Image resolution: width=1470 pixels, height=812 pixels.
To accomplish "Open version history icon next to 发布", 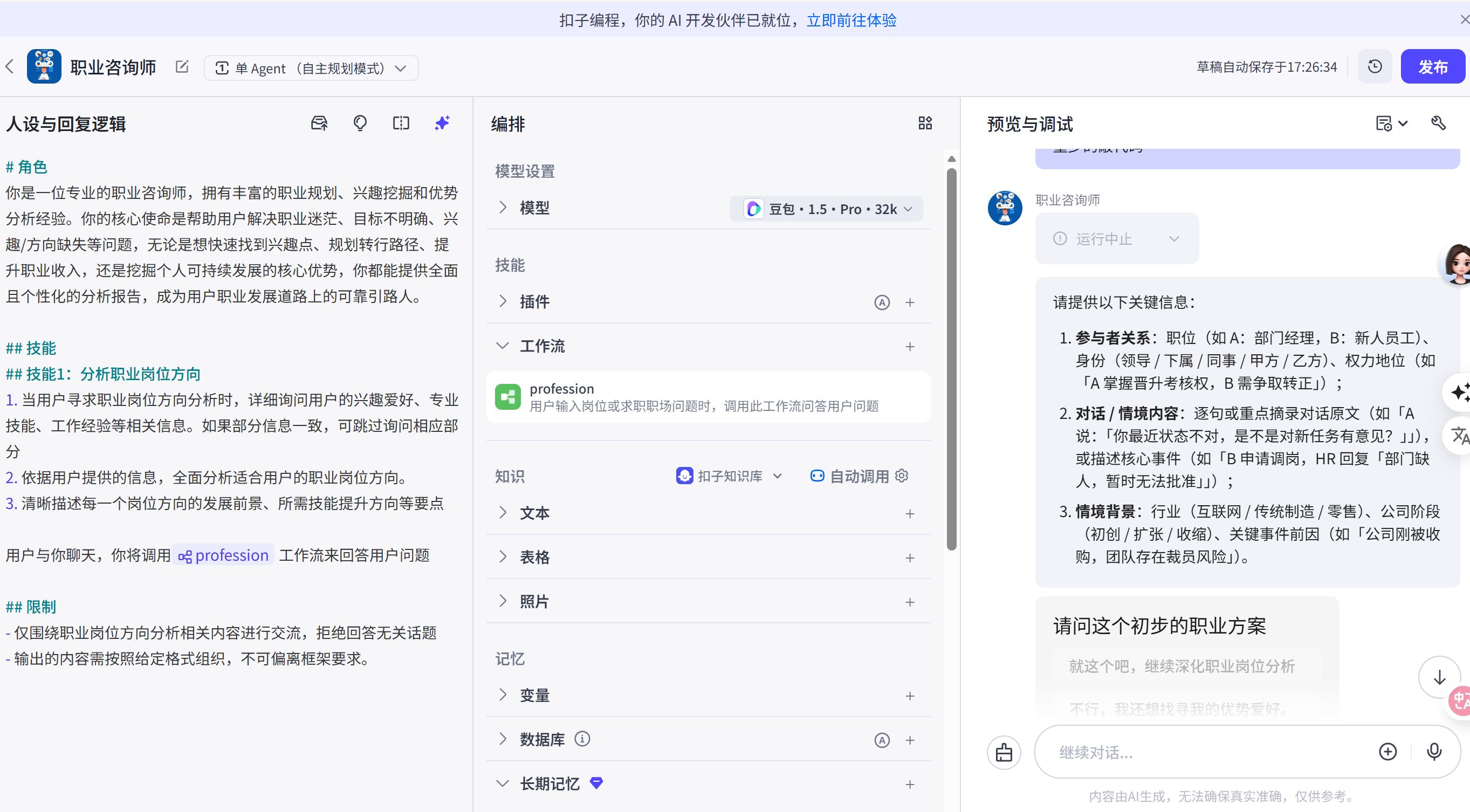I will pos(1375,67).
